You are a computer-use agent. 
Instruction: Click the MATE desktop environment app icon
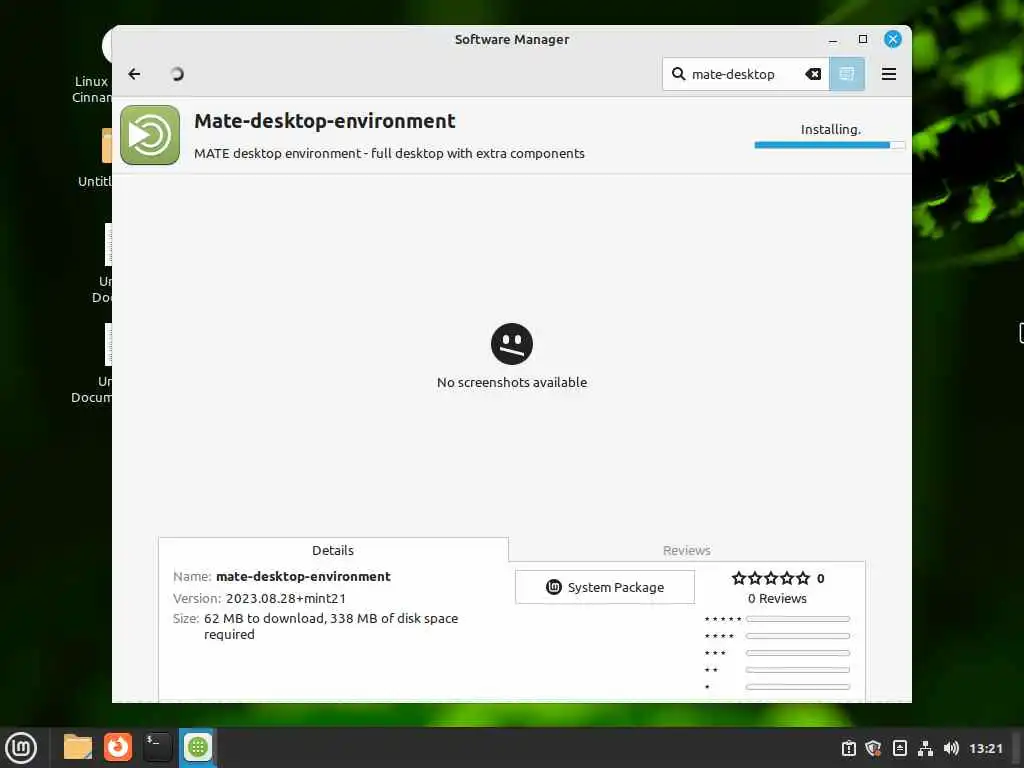click(x=150, y=135)
